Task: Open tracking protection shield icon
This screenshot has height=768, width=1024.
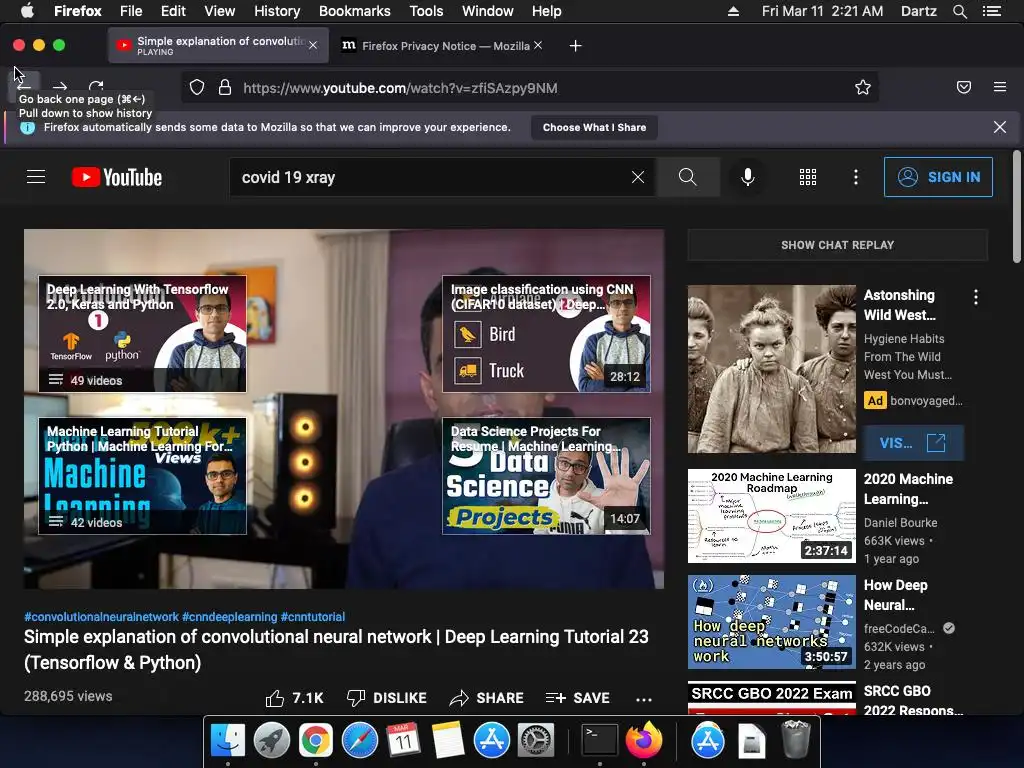Action: (x=197, y=88)
